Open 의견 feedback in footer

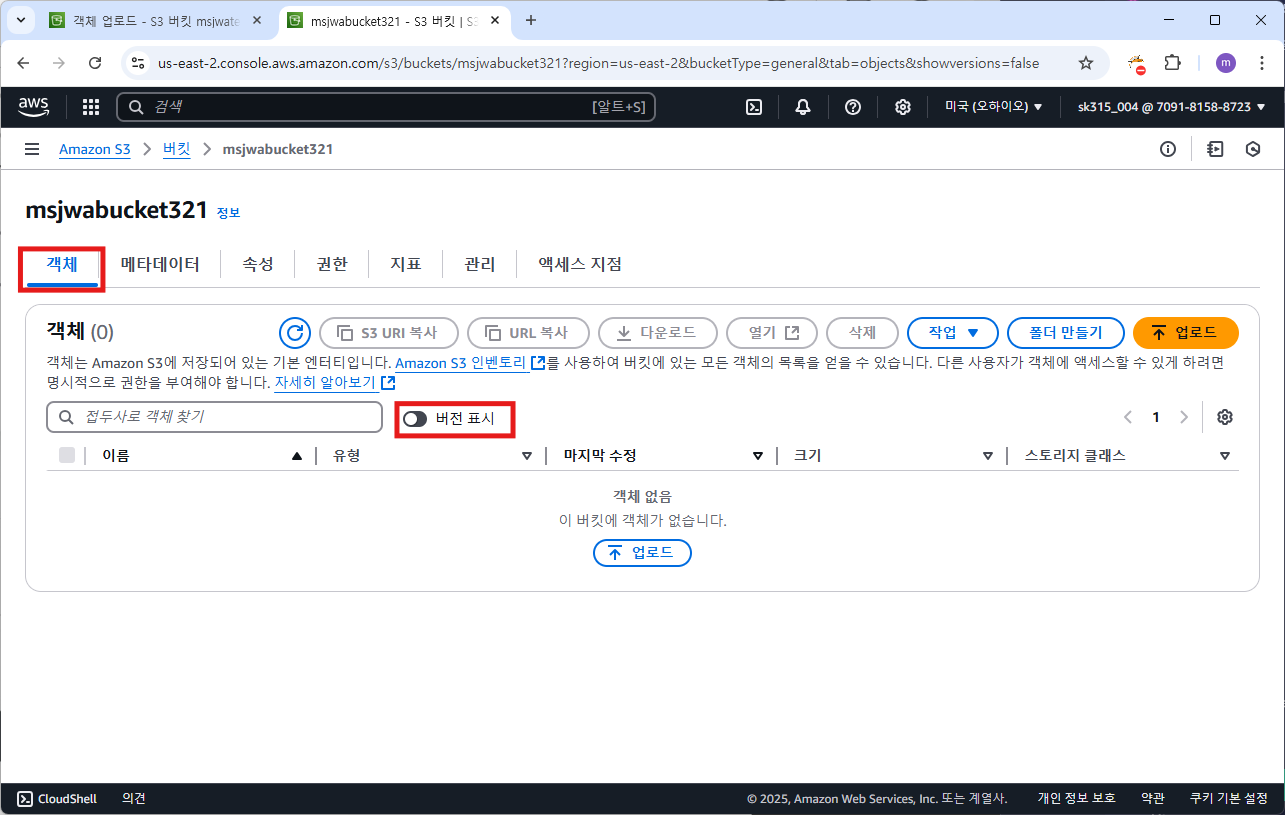134,799
